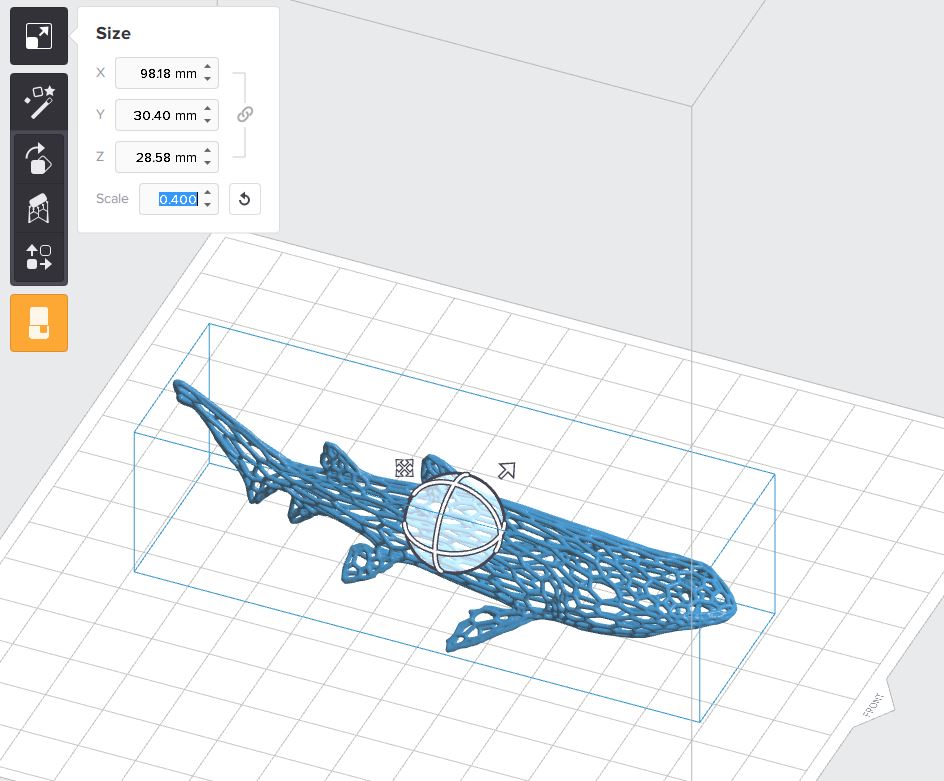The image size is (944, 781).
Task: Open the Supports tool
Action: pyautogui.click(x=39, y=208)
